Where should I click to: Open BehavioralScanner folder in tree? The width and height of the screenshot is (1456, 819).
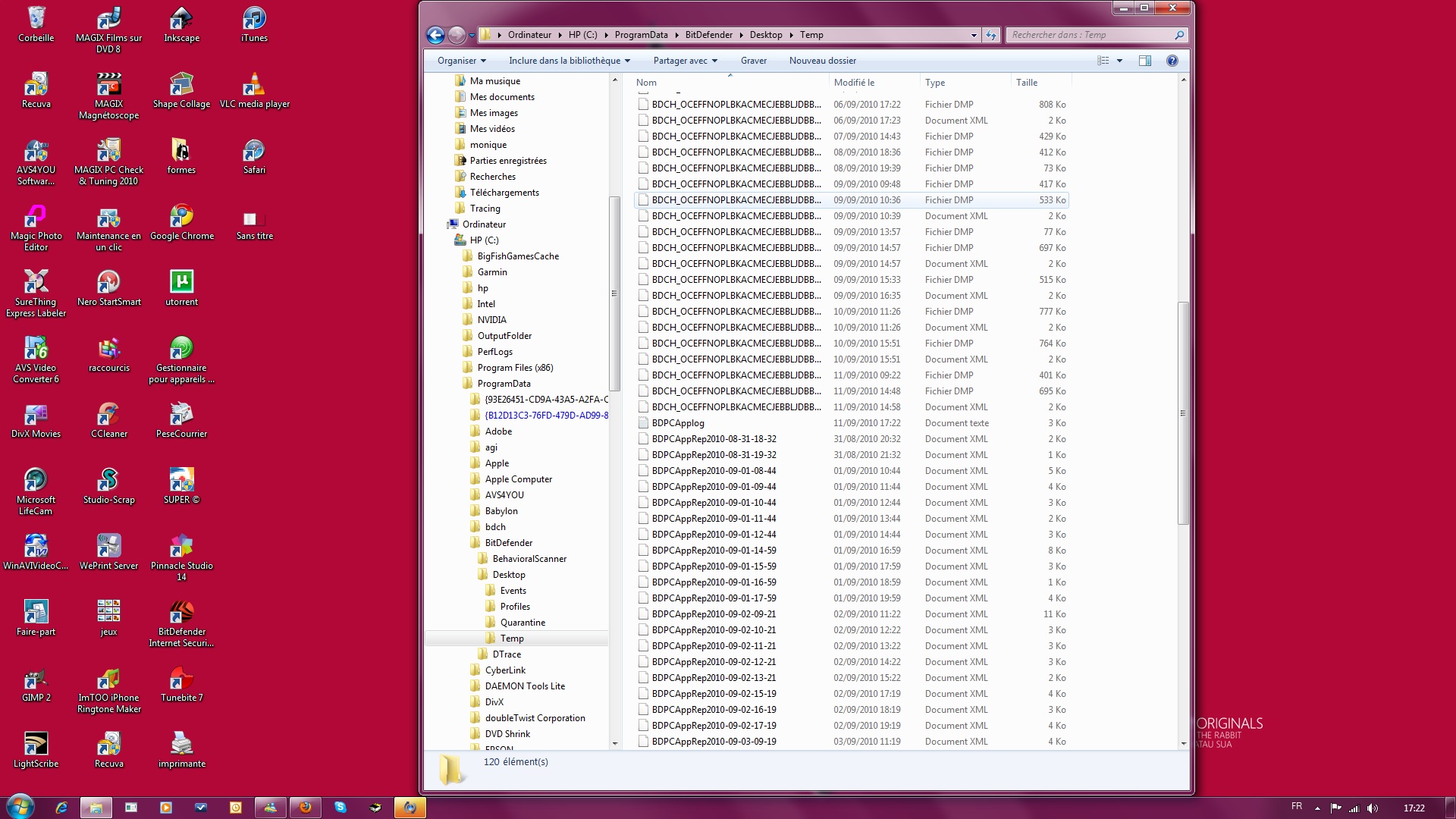[x=529, y=559]
